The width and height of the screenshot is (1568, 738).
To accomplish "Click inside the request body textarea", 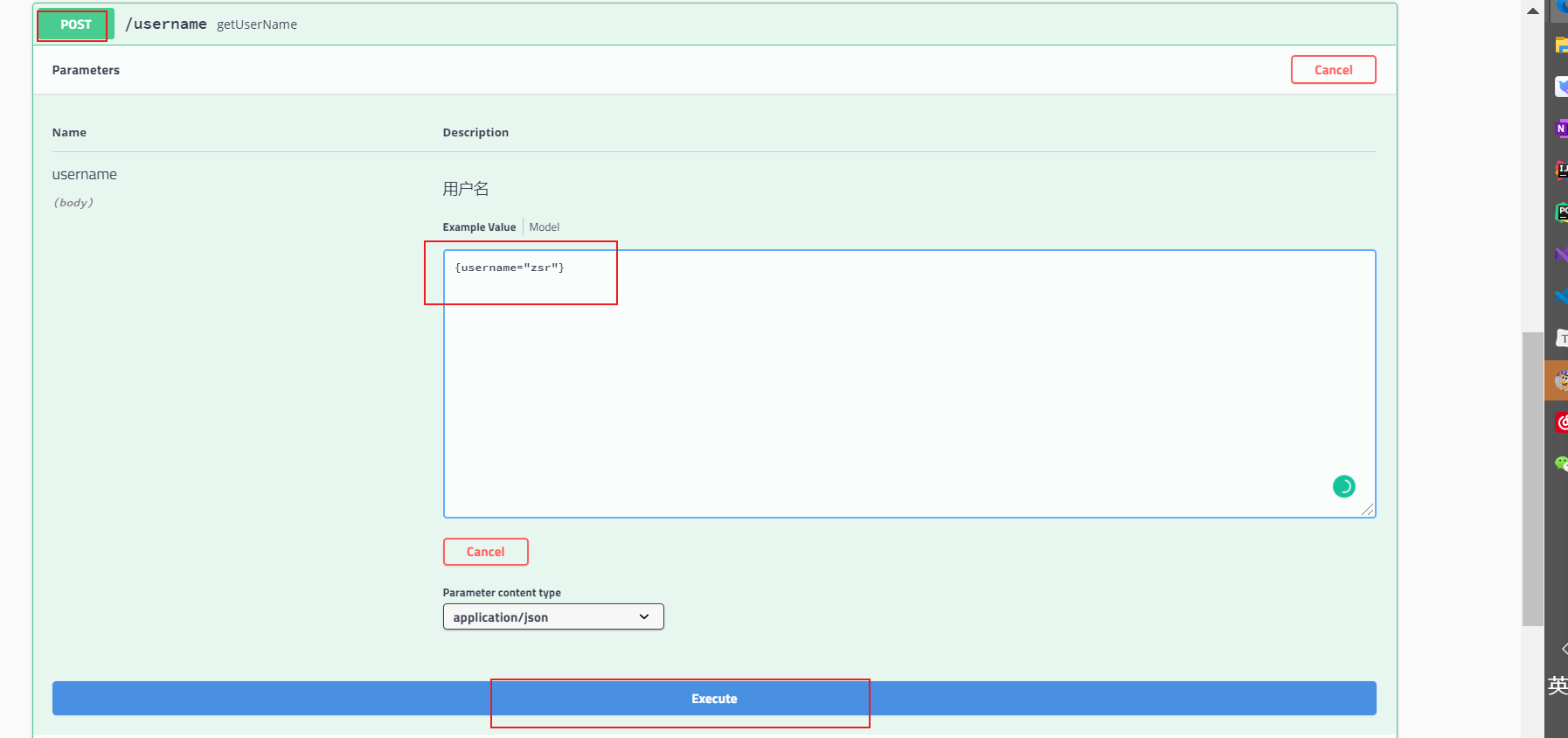I will click(909, 384).
